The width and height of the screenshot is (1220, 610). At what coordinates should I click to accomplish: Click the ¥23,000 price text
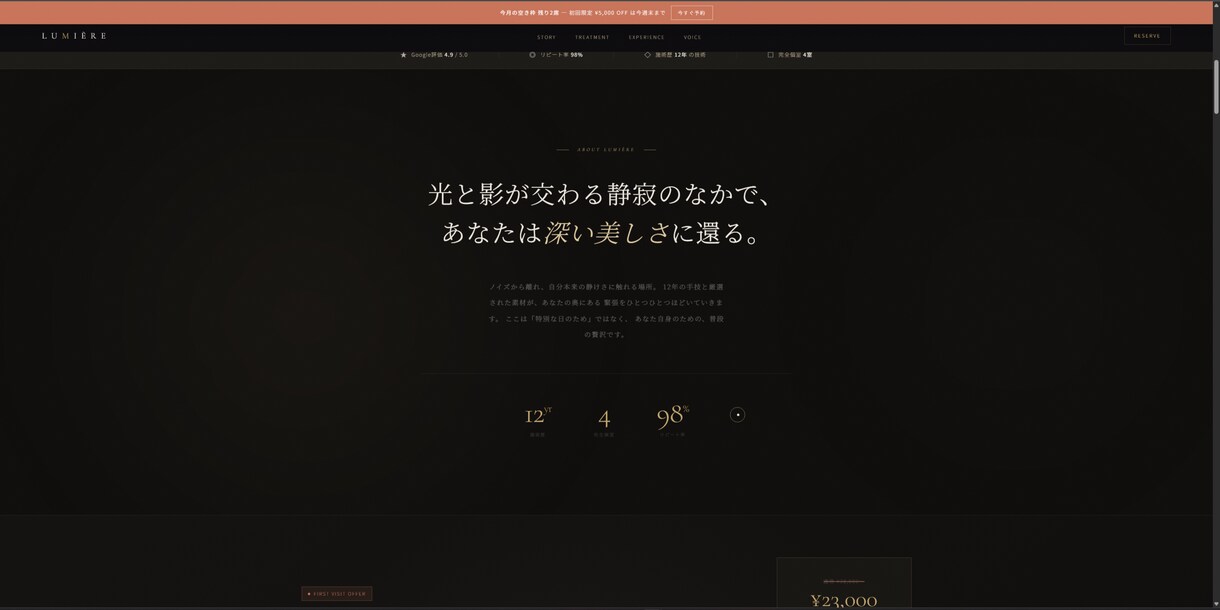coord(844,601)
